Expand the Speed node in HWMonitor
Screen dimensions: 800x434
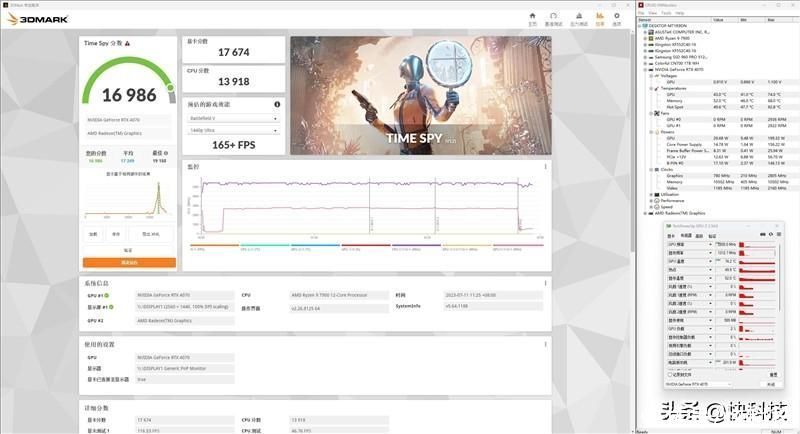tap(651, 207)
